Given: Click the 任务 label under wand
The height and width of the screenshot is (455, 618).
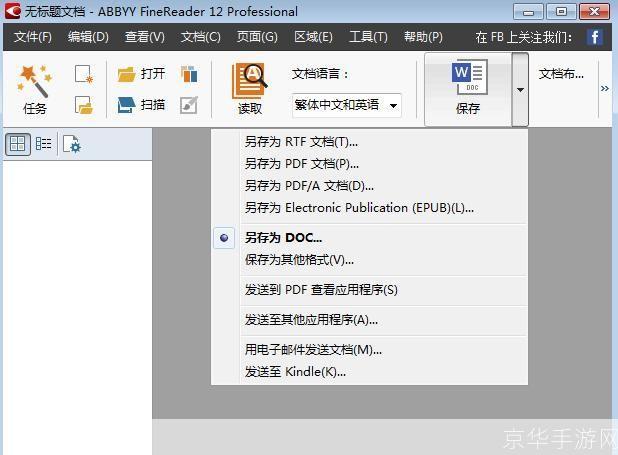Looking at the screenshot, I should 35,108.
